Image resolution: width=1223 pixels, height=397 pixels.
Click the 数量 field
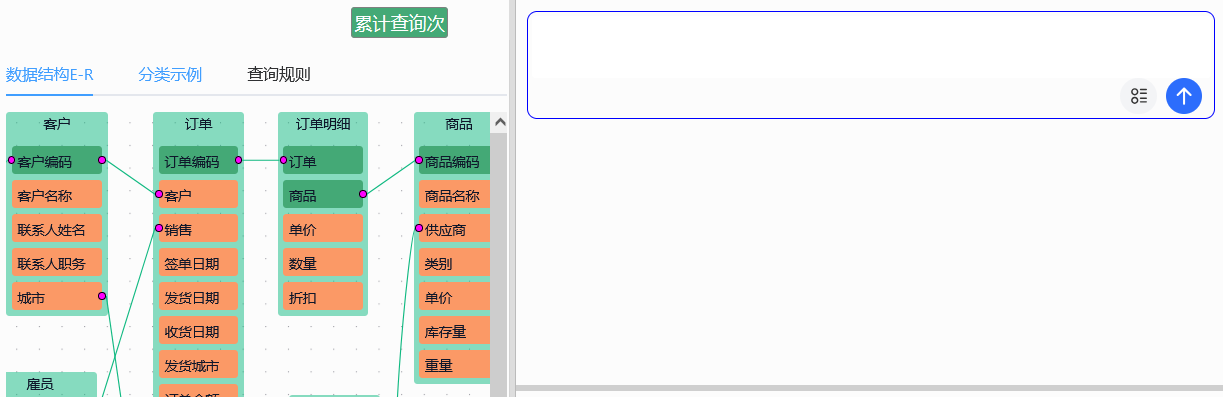pyautogui.click(x=323, y=262)
